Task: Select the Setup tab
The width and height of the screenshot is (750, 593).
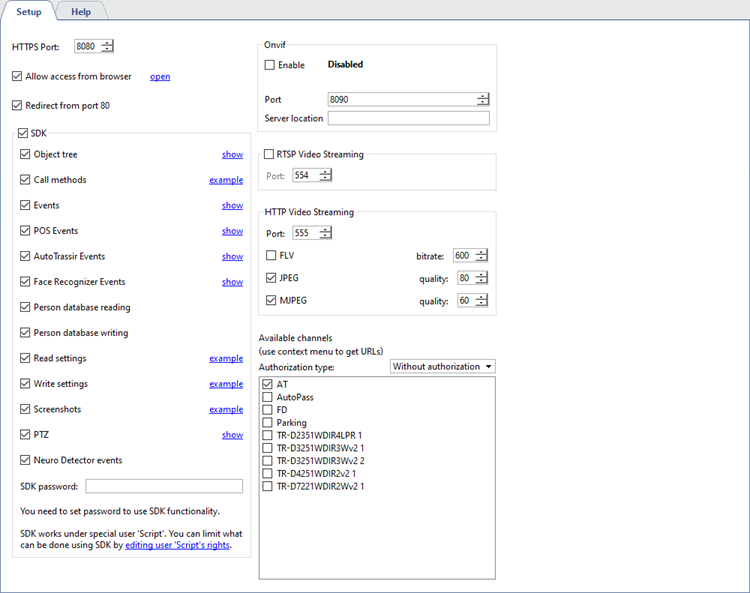Action: point(28,11)
